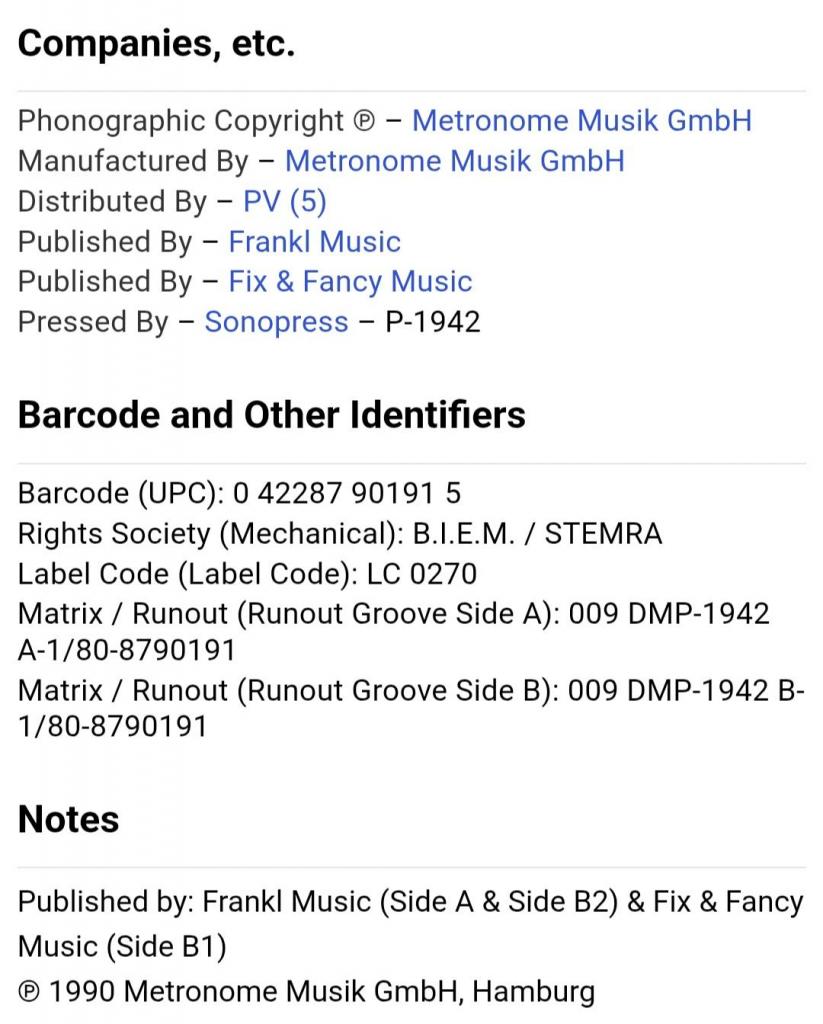Screen dimensions: 823x1024
Task: Click the Rights Society B.I.E.M. / STEMRA line
Action: (340, 533)
